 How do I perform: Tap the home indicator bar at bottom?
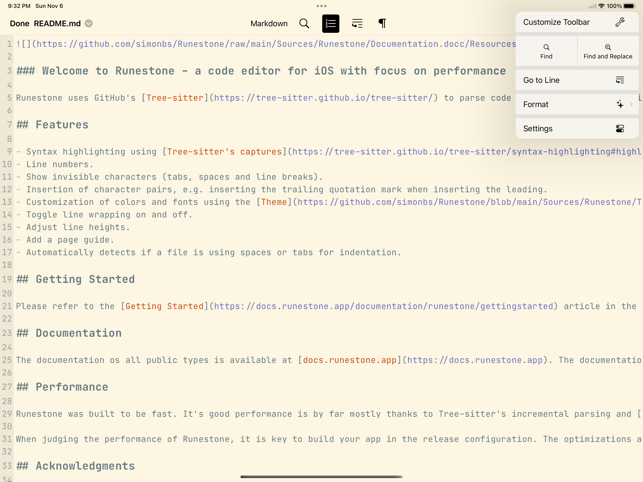pos(321,477)
